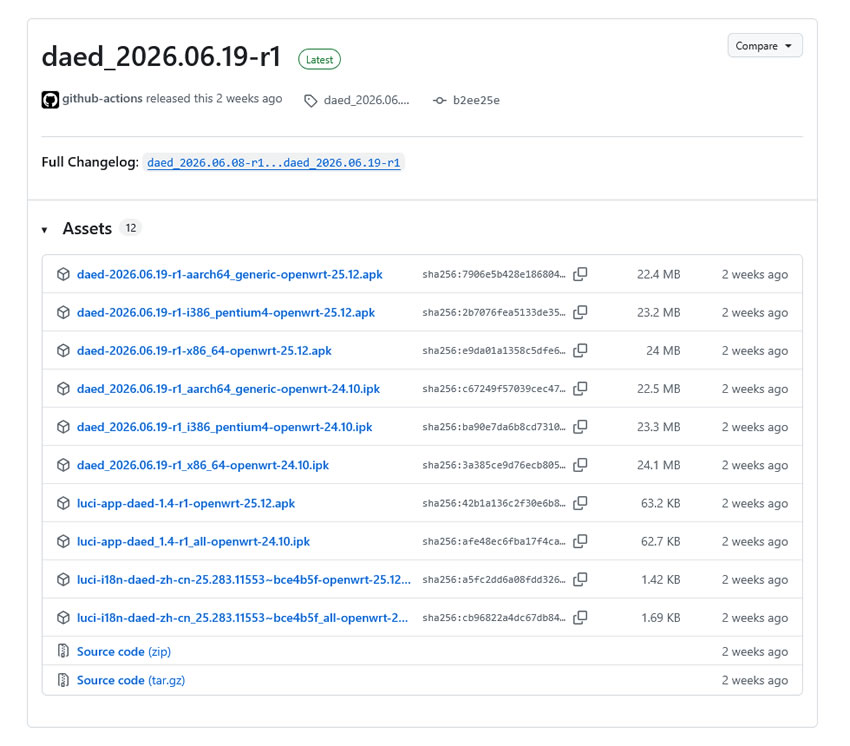Image resolution: width=850 pixels, height=746 pixels.
Task: Click the 63.2 KB size value
Action: (x=660, y=503)
